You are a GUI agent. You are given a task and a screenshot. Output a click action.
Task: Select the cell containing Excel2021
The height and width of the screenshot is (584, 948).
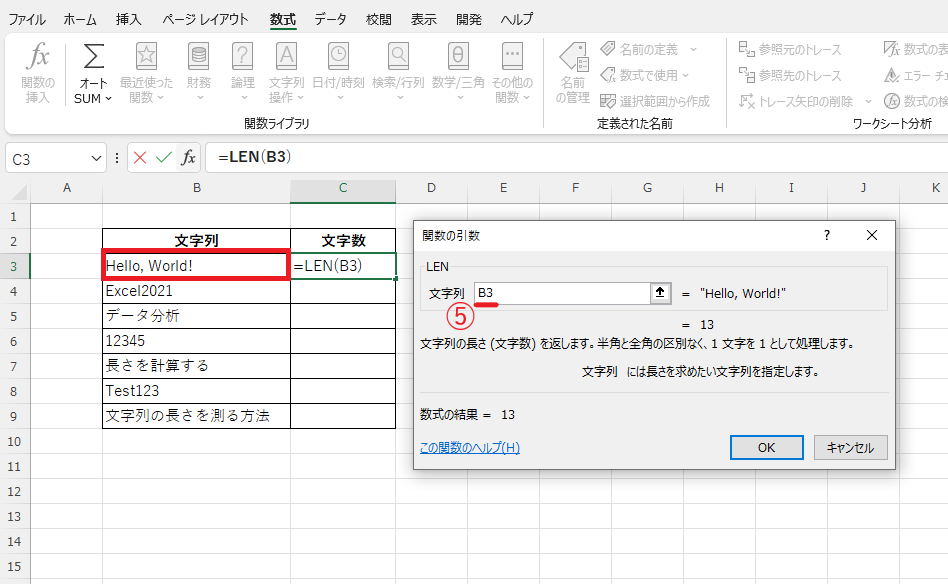point(196,291)
